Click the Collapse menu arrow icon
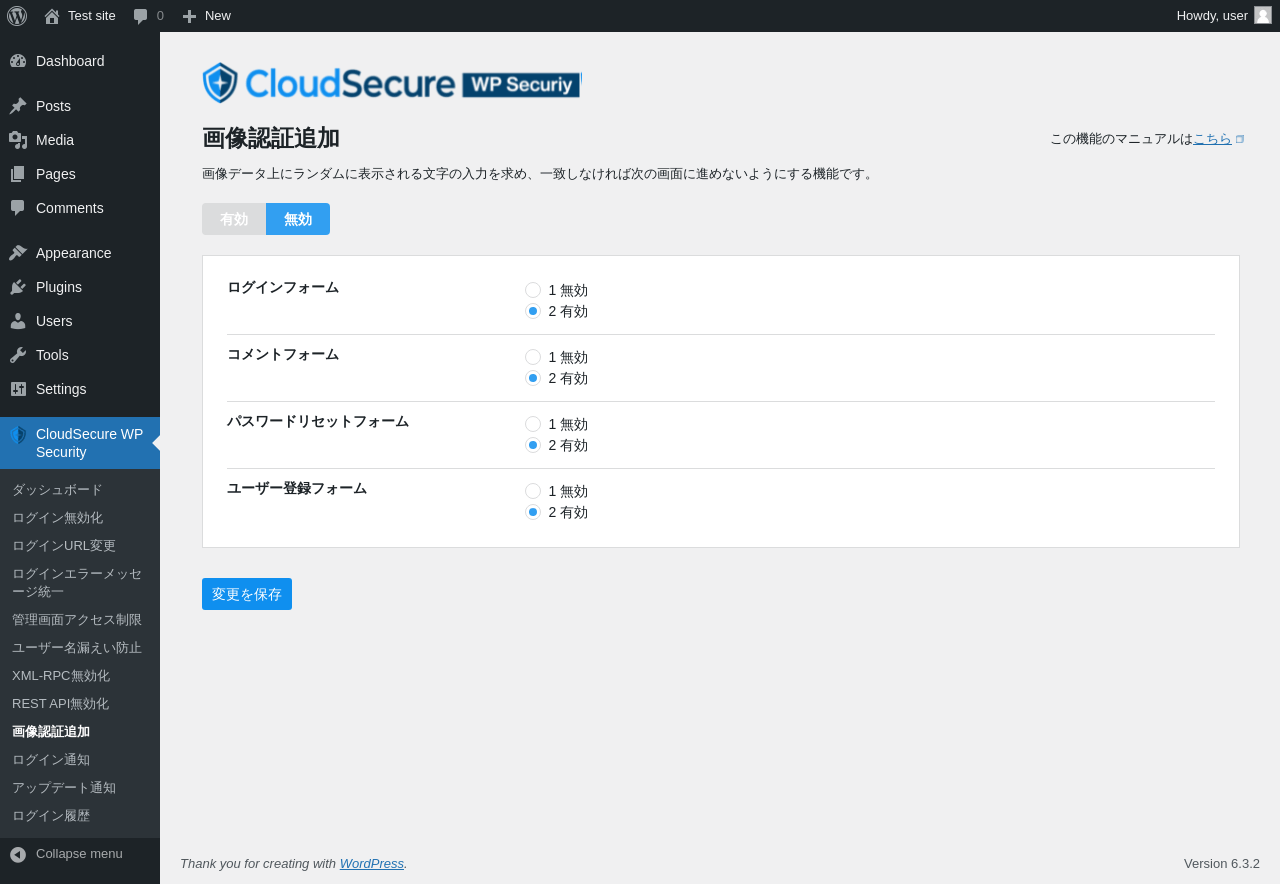This screenshot has height=884, width=1280. (x=18, y=855)
